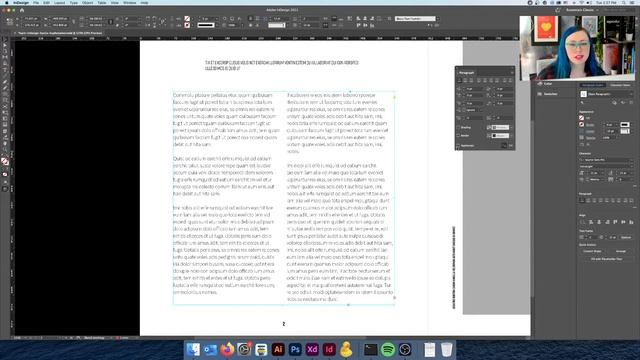This screenshot has height=360, width=640.
Task: Align right in floating Paragraph panel
Action: click(x=471, y=80)
